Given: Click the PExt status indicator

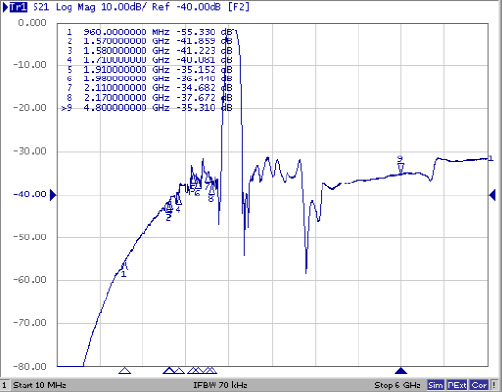Looking at the screenshot, I should pyautogui.click(x=457, y=385).
